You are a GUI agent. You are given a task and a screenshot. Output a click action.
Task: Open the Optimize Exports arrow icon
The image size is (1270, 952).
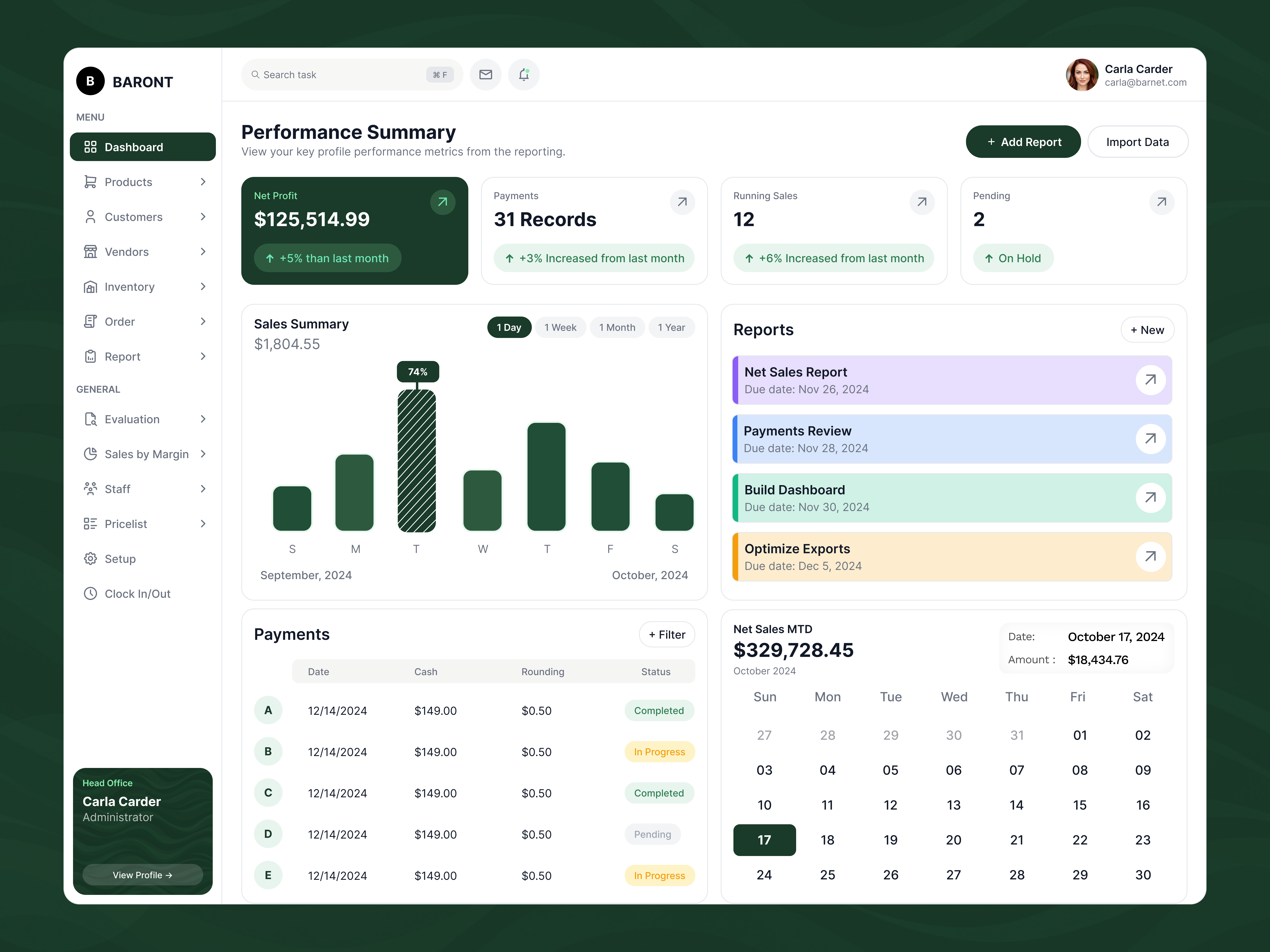1151,557
